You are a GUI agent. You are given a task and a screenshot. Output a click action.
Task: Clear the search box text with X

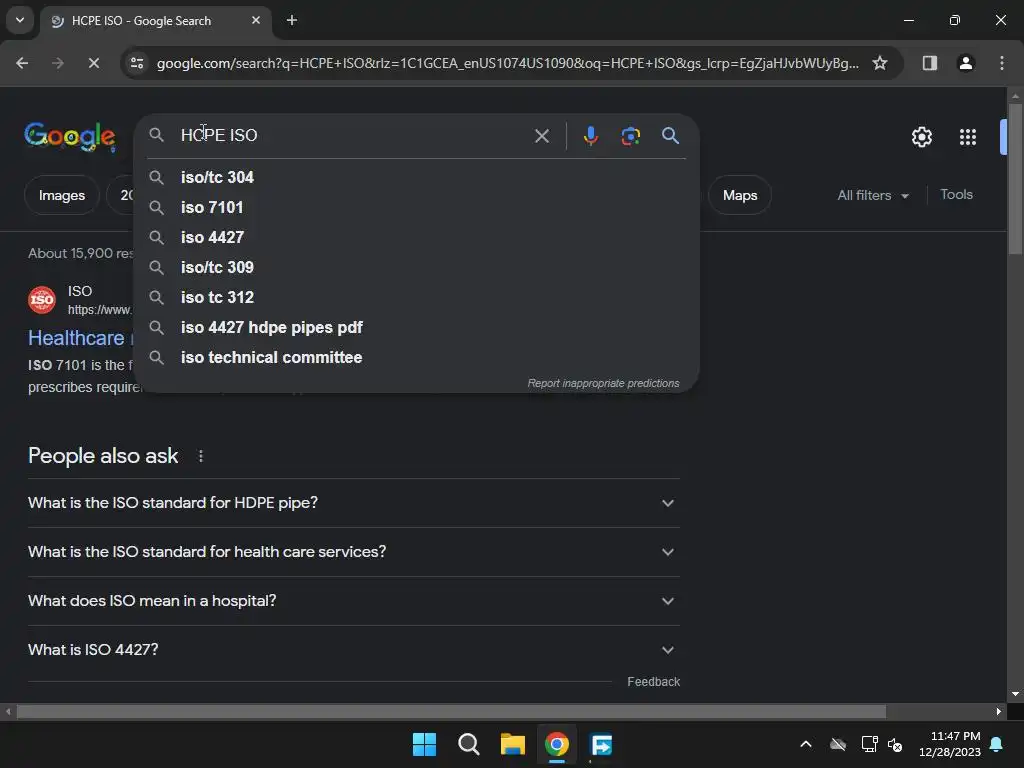click(x=541, y=136)
